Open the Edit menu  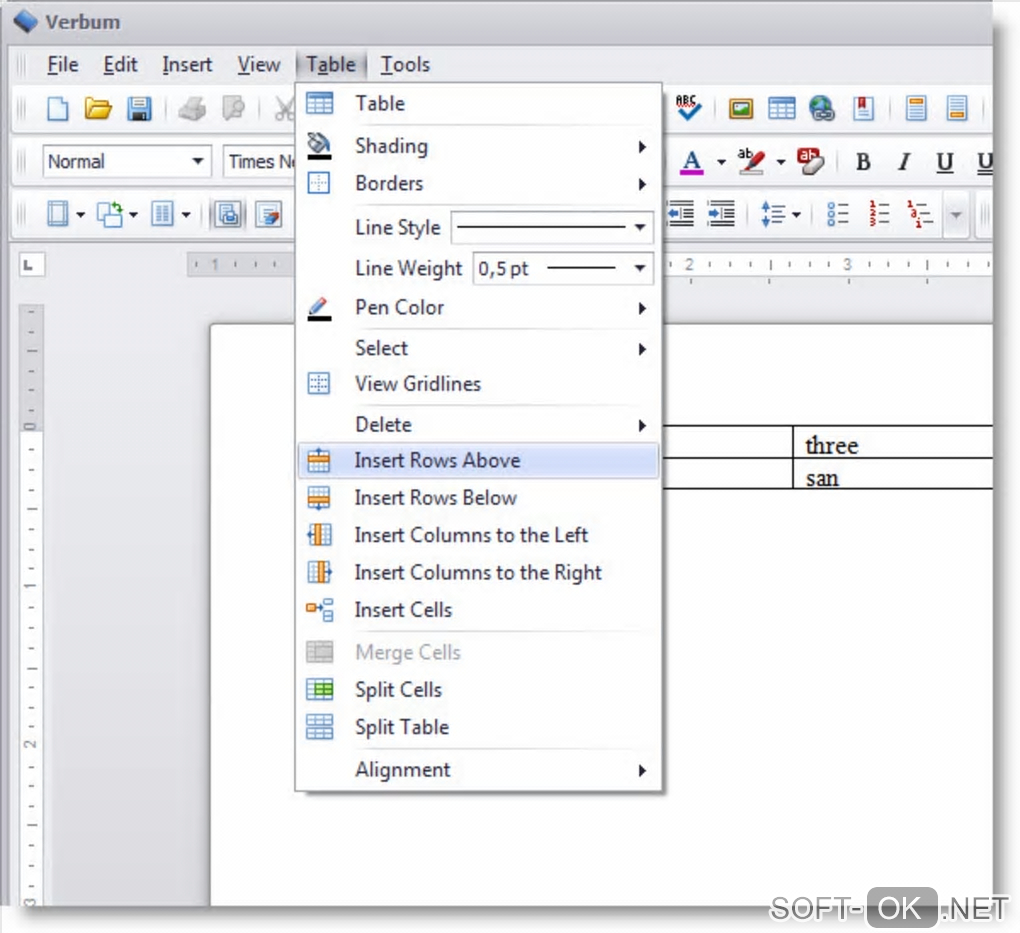[120, 64]
